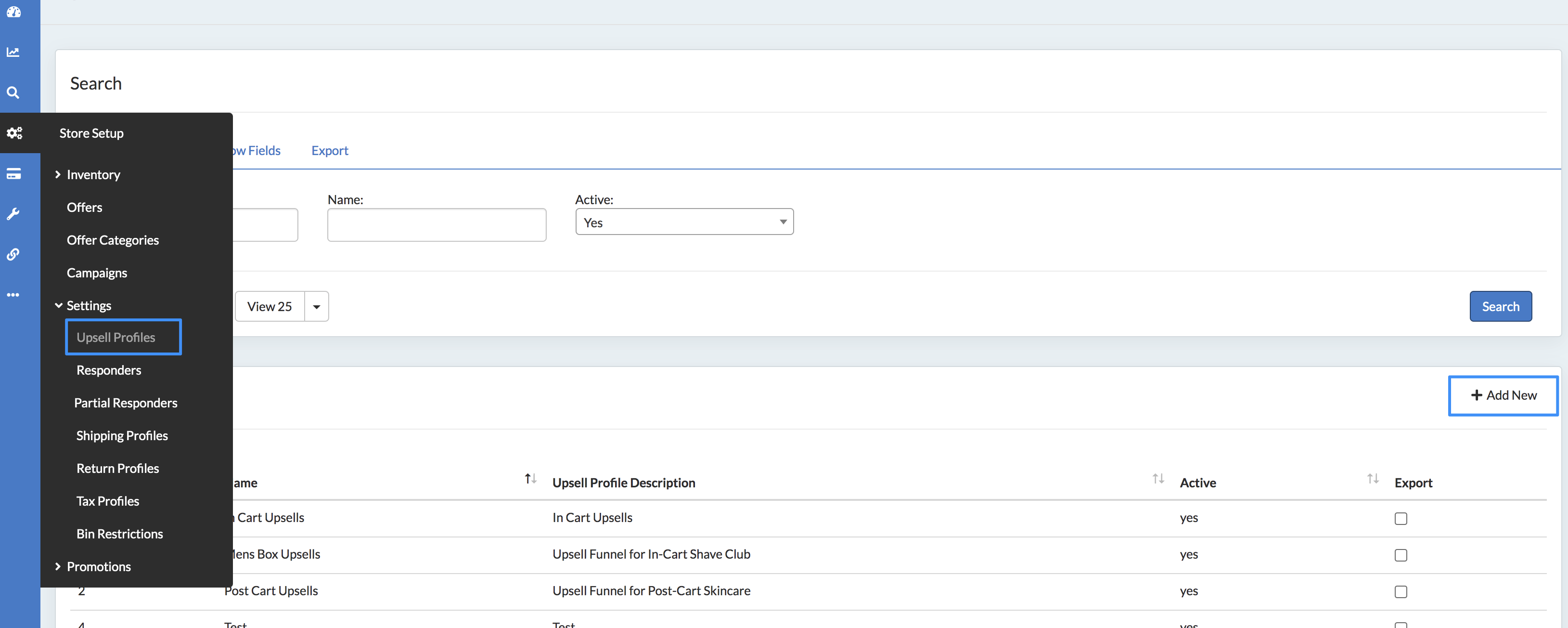Image resolution: width=1568 pixels, height=628 pixels.
Task: Click the wrench tools sidebar icon
Action: click(13, 214)
